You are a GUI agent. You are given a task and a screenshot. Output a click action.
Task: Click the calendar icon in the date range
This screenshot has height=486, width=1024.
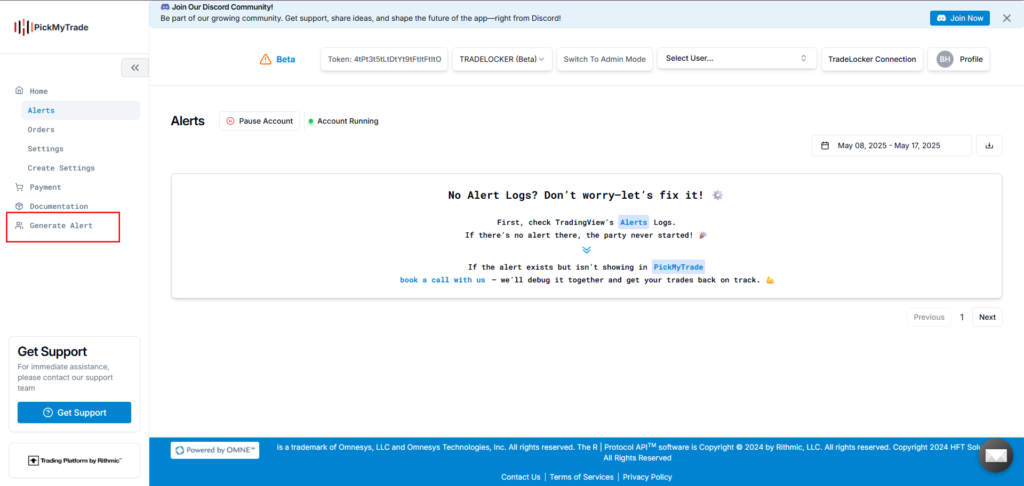(825, 146)
